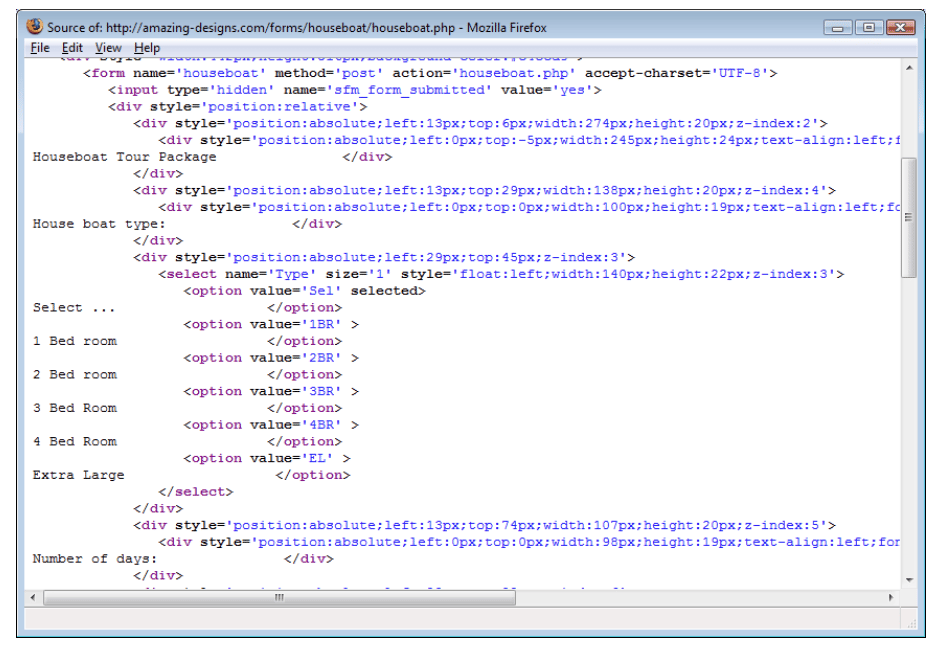Viewport: 940px width, 648px height.
Task: Click option value='Sel' selected line
Action: click(305, 291)
